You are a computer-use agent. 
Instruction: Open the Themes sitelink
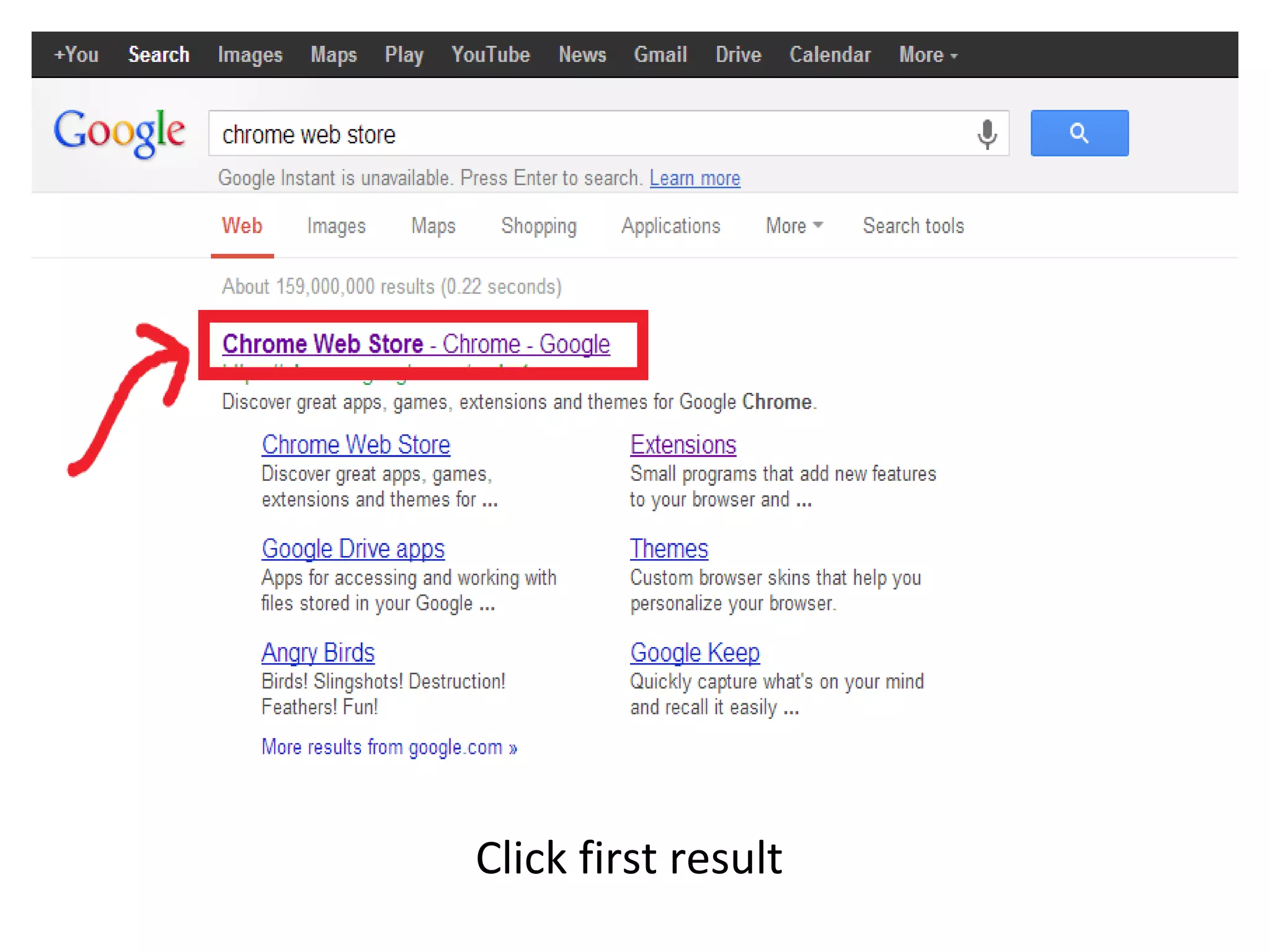[x=668, y=549]
